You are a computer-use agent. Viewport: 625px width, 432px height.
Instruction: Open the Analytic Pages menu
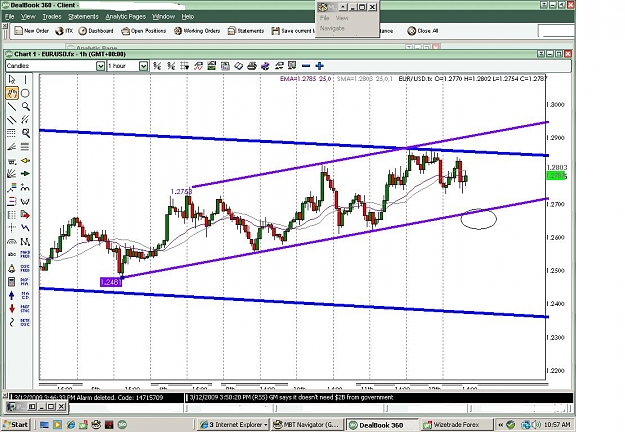(x=126, y=17)
